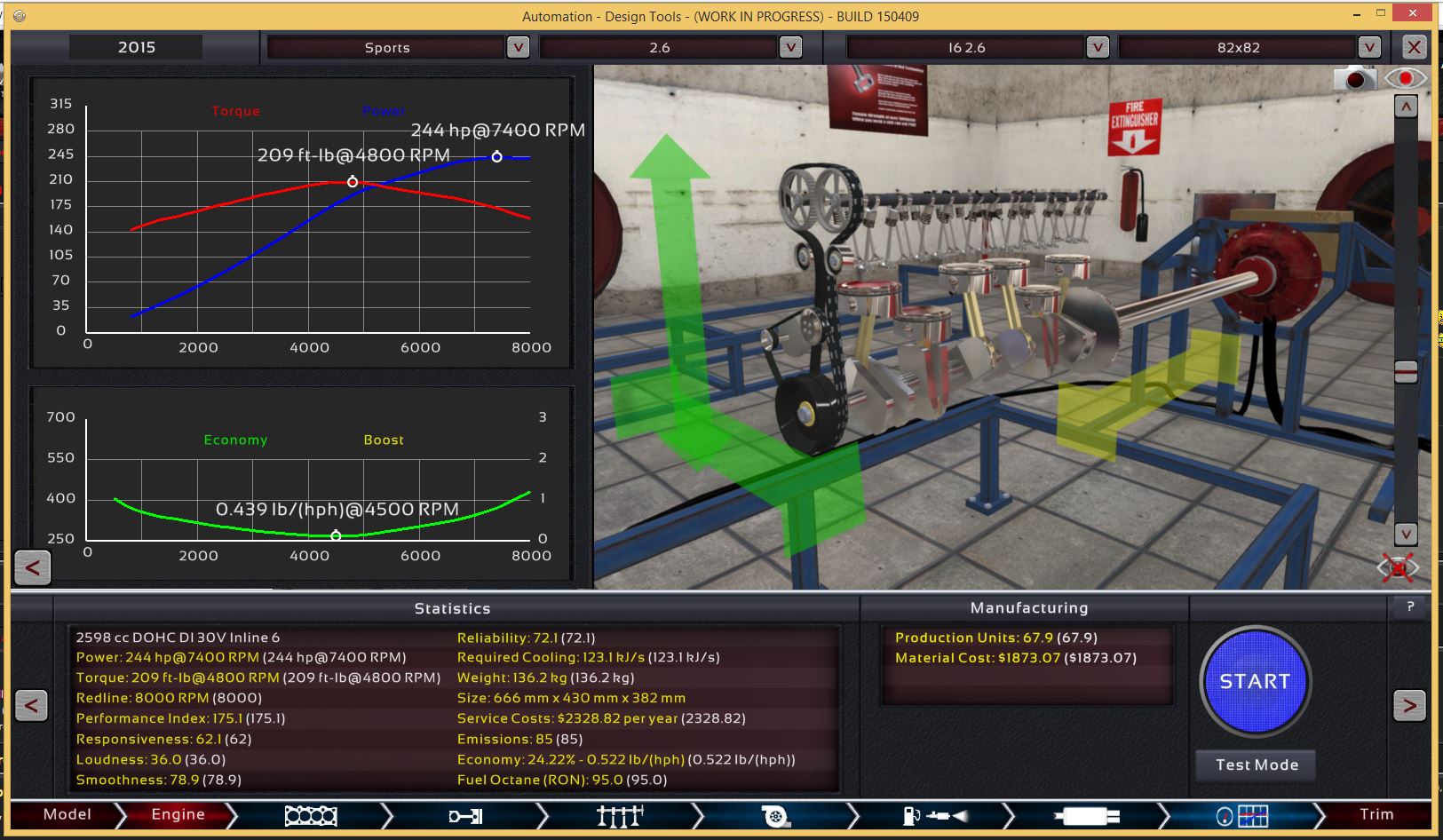Close the designer with the X button
The height and width of the screenshot is (840, 1443).
click(1414, 47)
